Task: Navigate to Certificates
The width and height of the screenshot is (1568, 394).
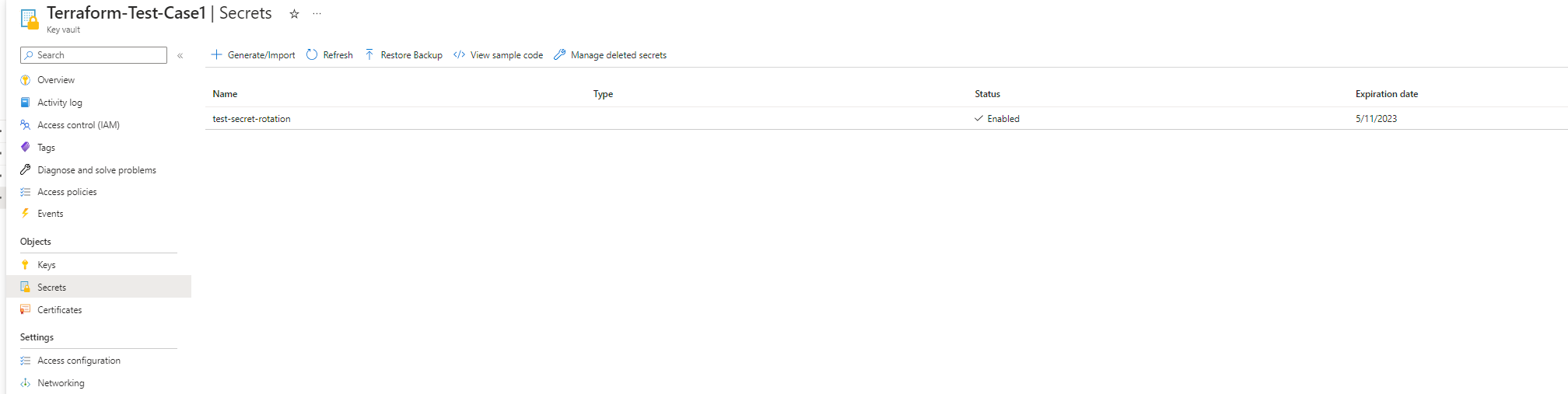Action: (60, 310)
